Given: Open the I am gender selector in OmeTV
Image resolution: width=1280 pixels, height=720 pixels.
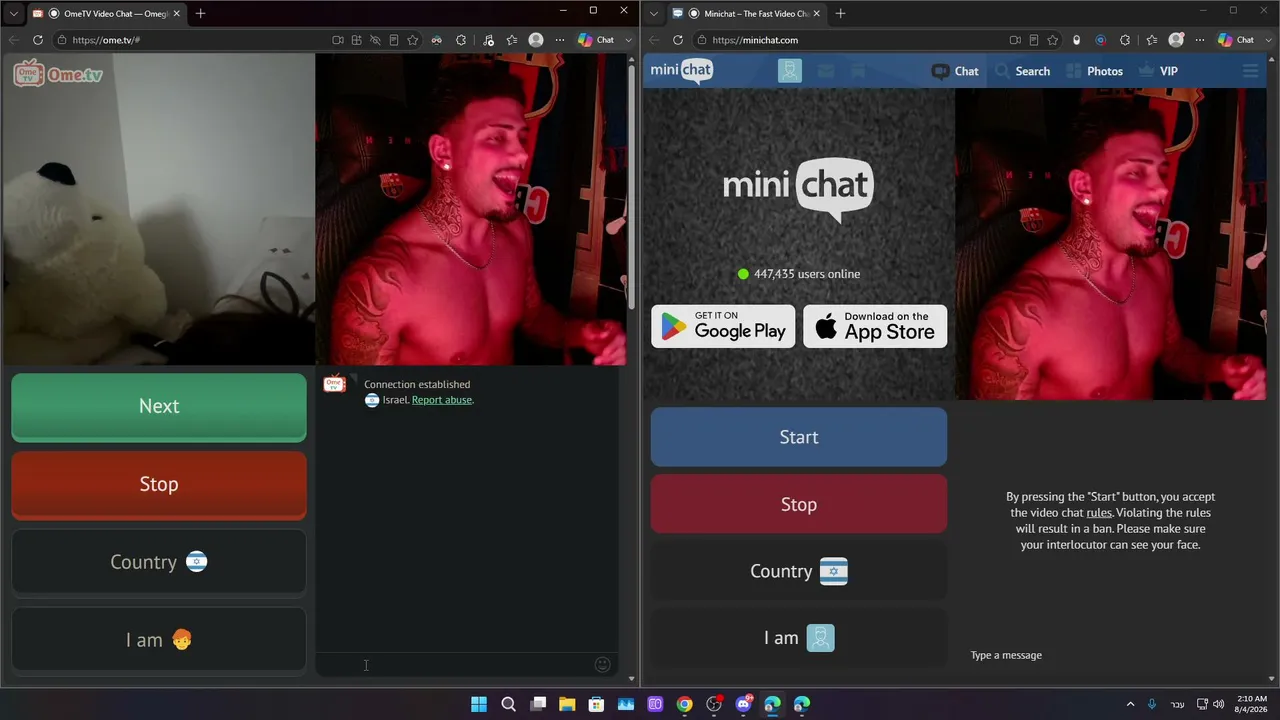Looking at the screenshot, I should click(159, 640).
